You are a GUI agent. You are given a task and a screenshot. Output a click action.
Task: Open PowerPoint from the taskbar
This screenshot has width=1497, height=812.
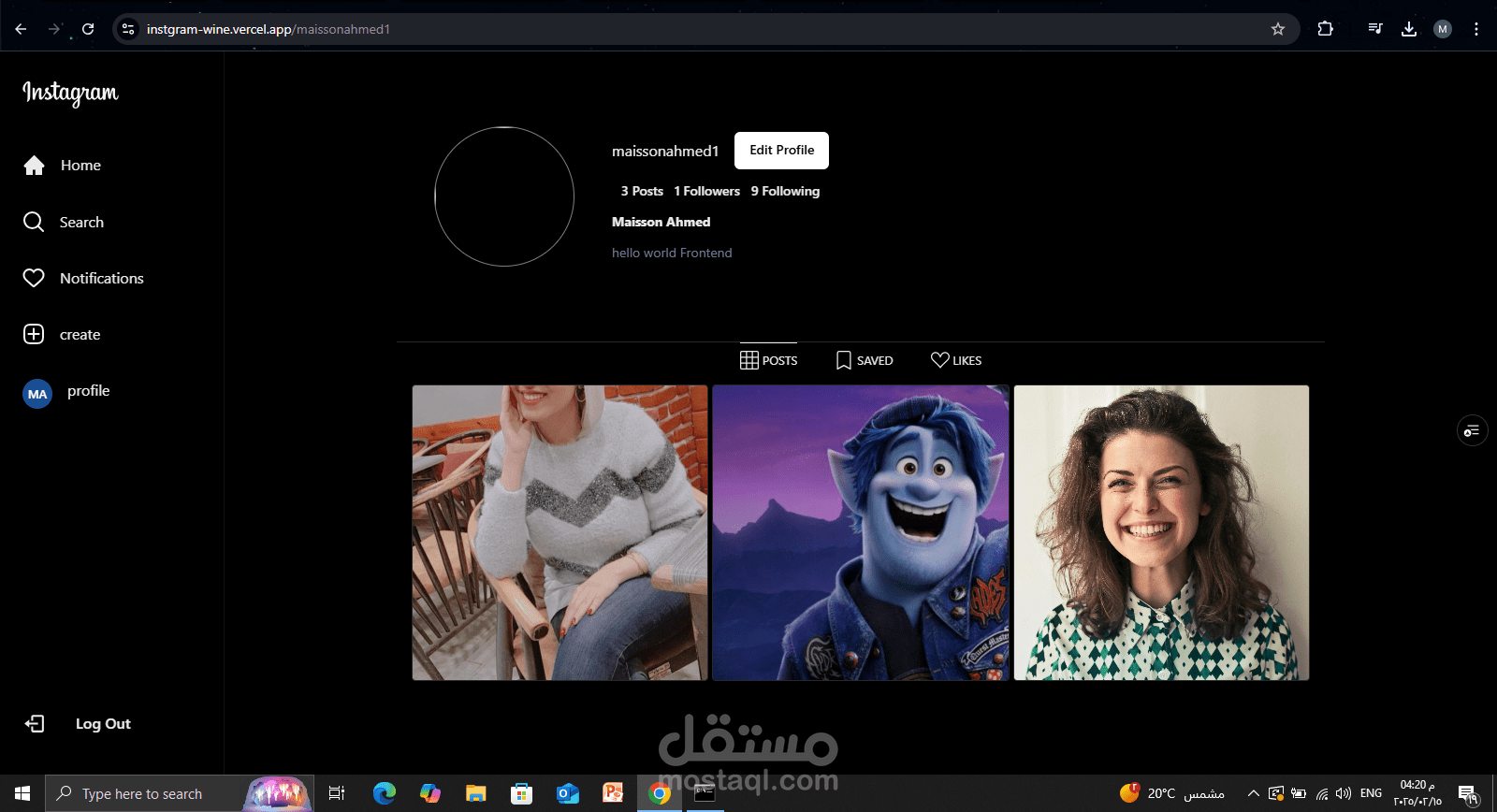pyautogui.click(x=614, y=793)
